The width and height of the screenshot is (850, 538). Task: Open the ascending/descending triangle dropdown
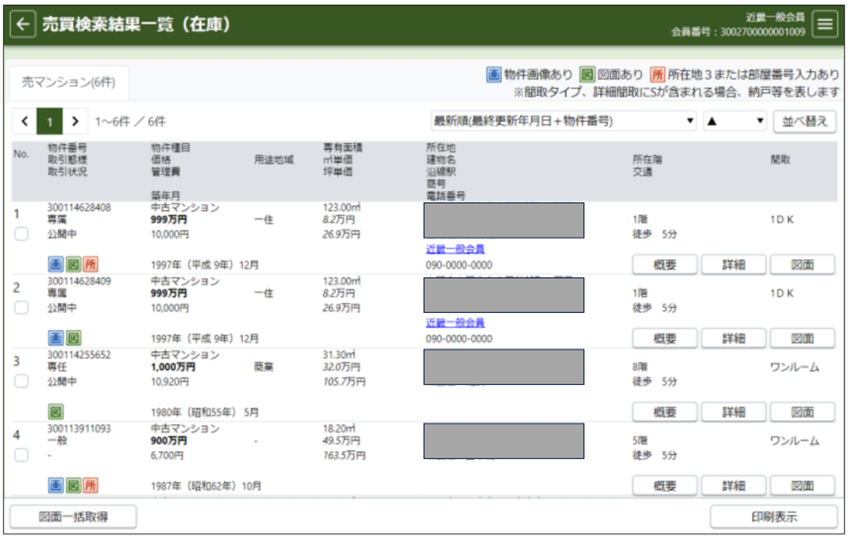click(734, 121)
